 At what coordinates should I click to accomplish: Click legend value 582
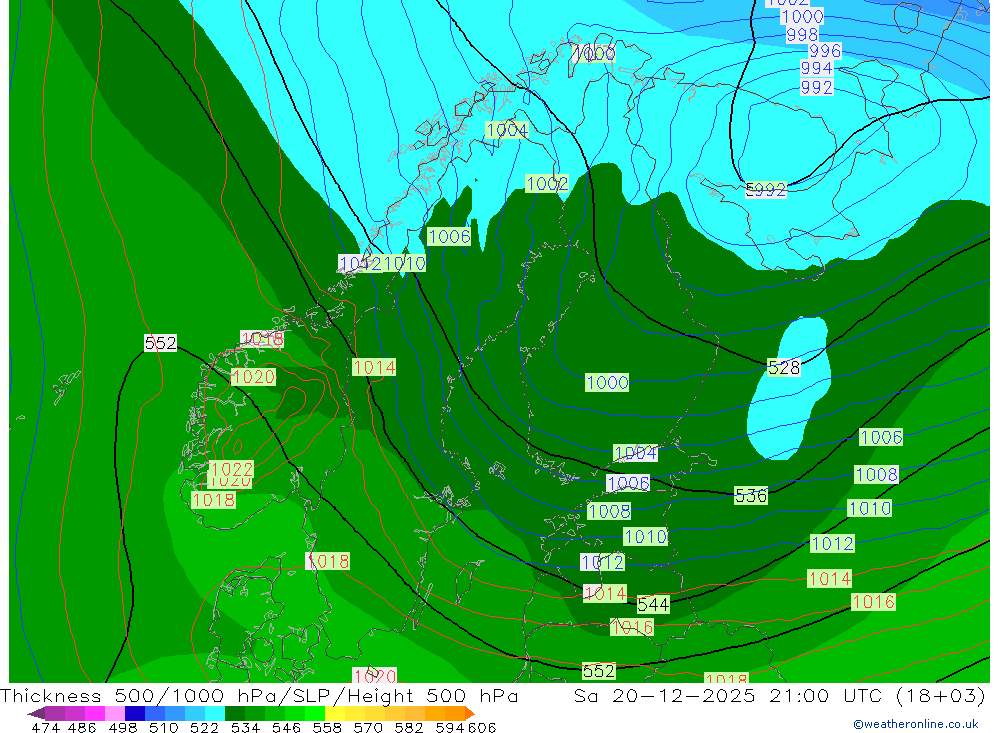coord(408,727)
